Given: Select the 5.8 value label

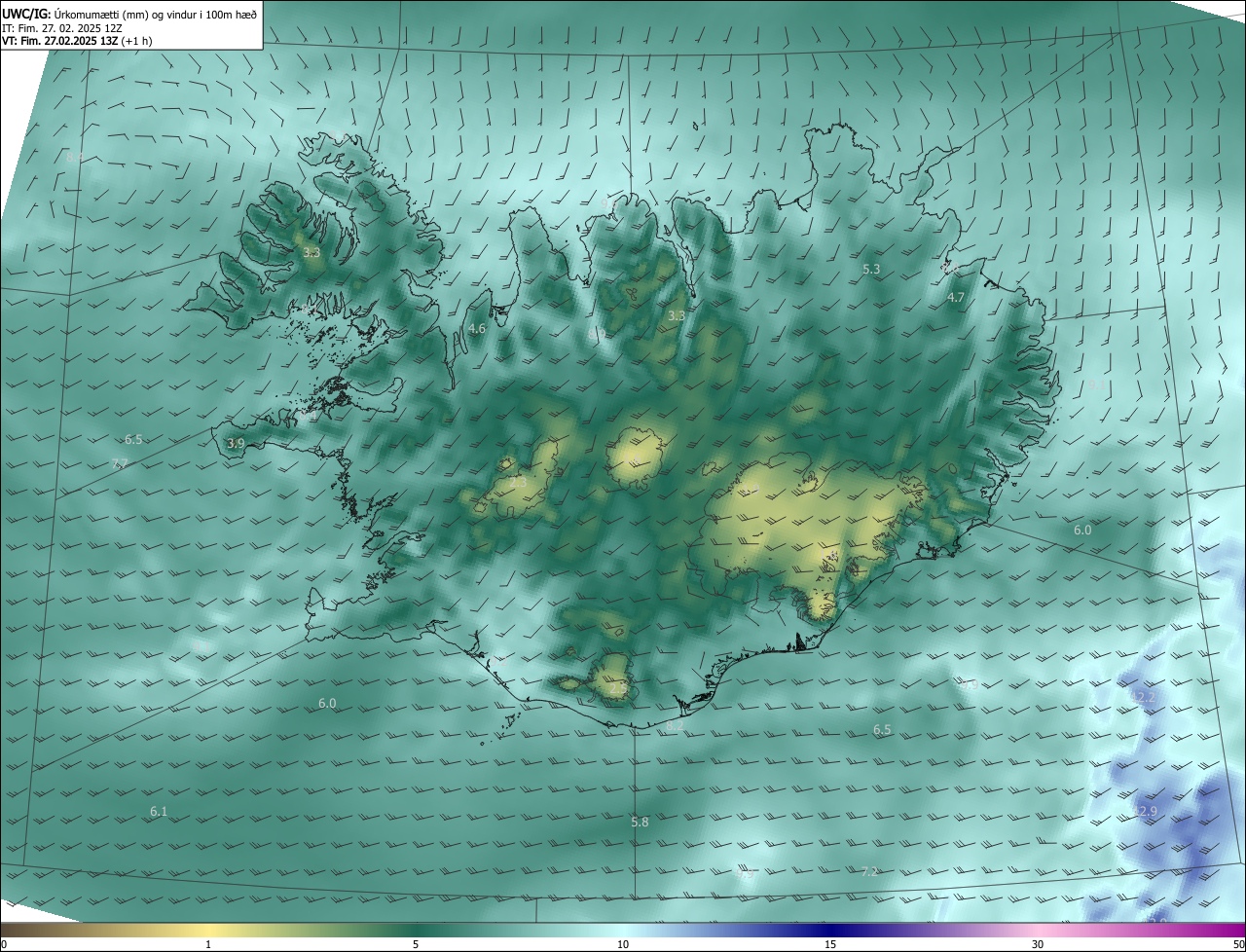Looking at the screenshot, I should coord(640,823).
